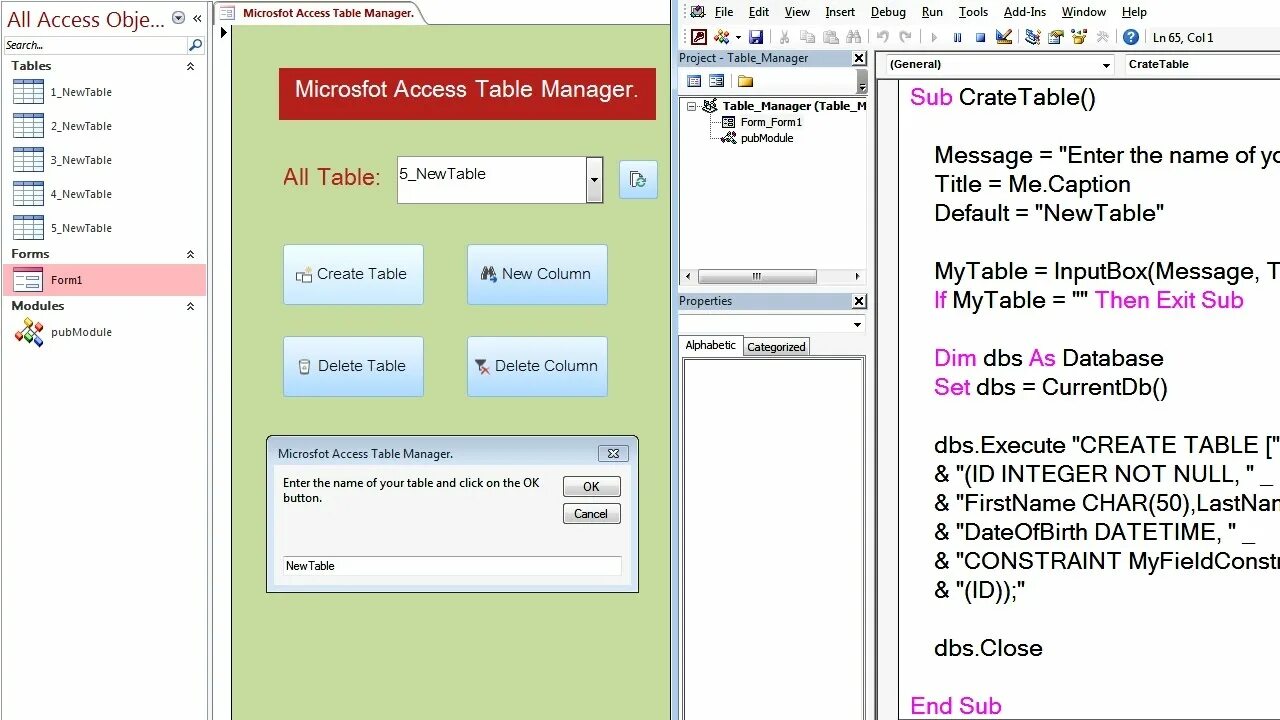This screenshot has height=720, width=1280.
Task: Click the 1_NewTable table icon
Action: click(x=28, y=92)
